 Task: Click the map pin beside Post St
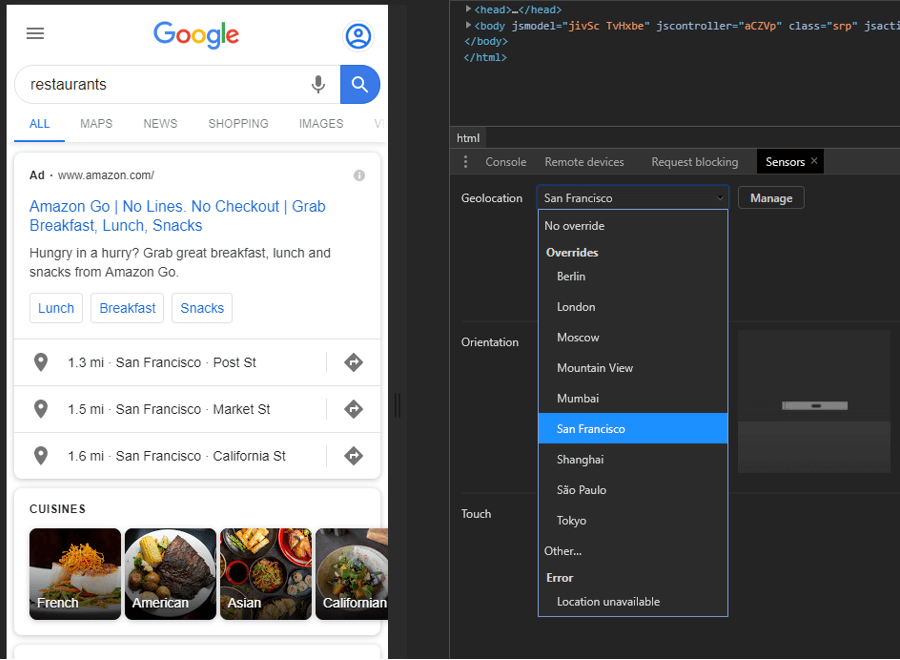[x=41, y=362]
